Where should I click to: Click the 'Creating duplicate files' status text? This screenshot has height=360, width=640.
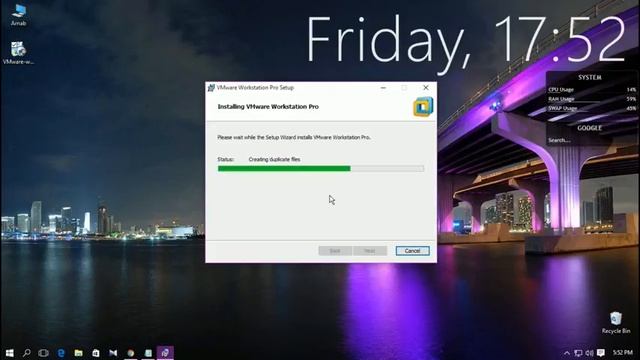coord(274,159)
